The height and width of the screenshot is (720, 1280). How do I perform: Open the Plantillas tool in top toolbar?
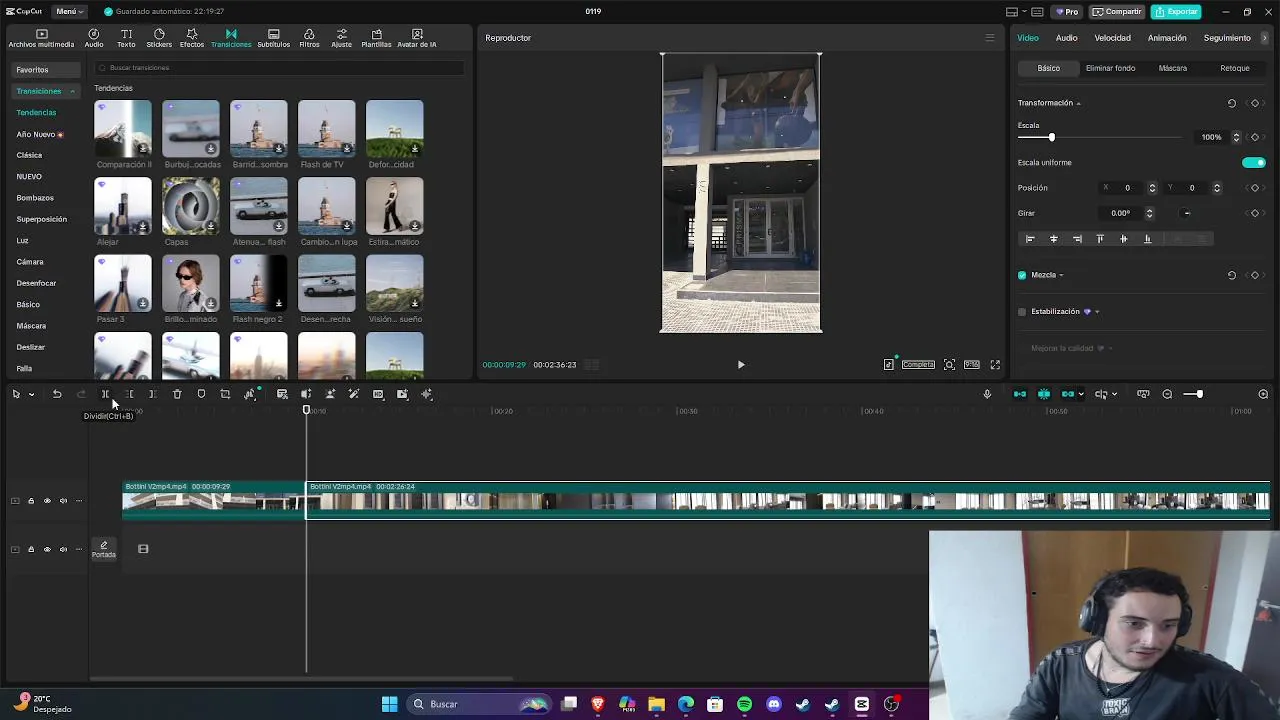pyautogui.click(x=376, y=38)
